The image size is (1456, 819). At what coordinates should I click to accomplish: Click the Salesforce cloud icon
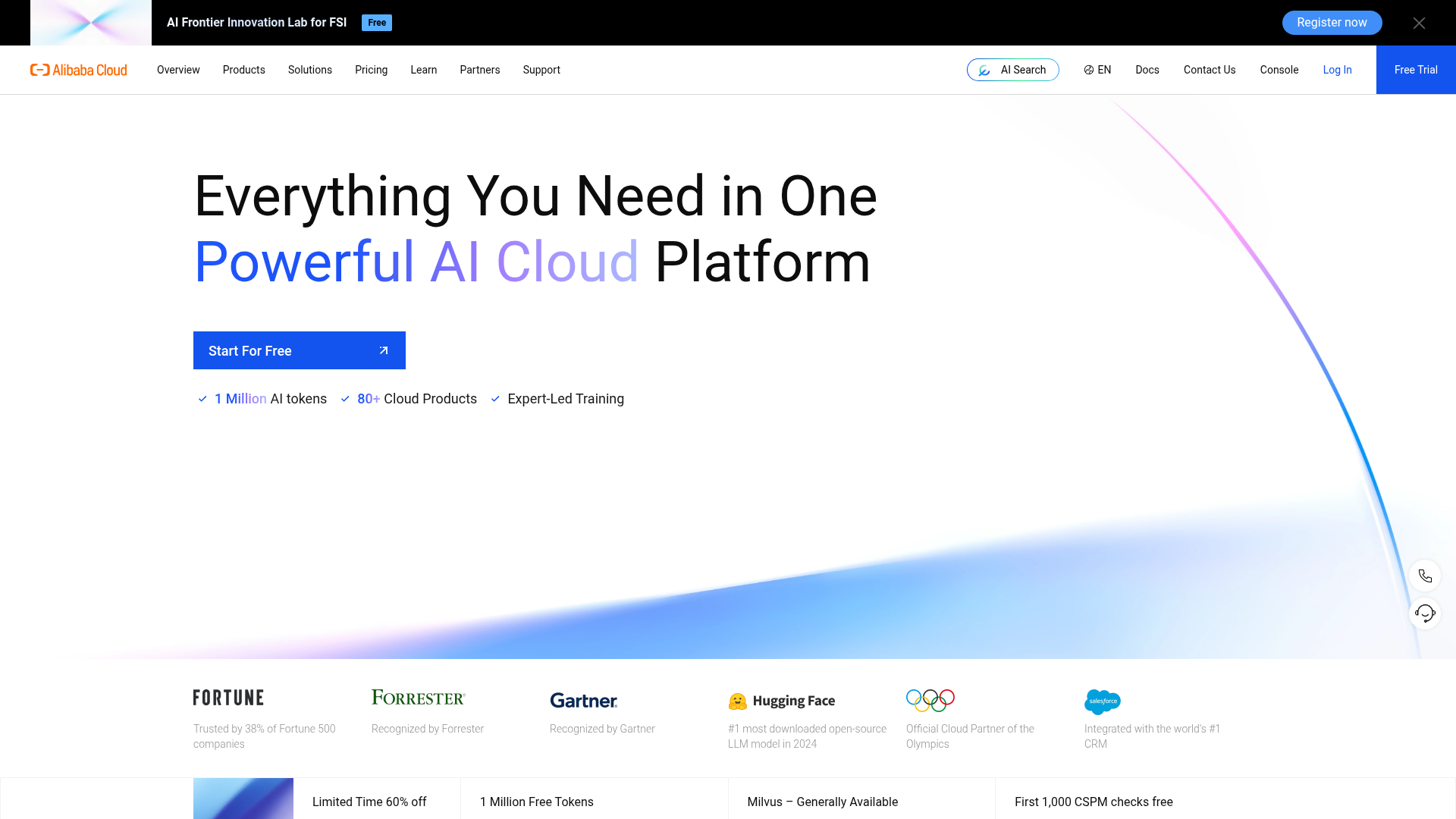click(x=1103, y=701)
